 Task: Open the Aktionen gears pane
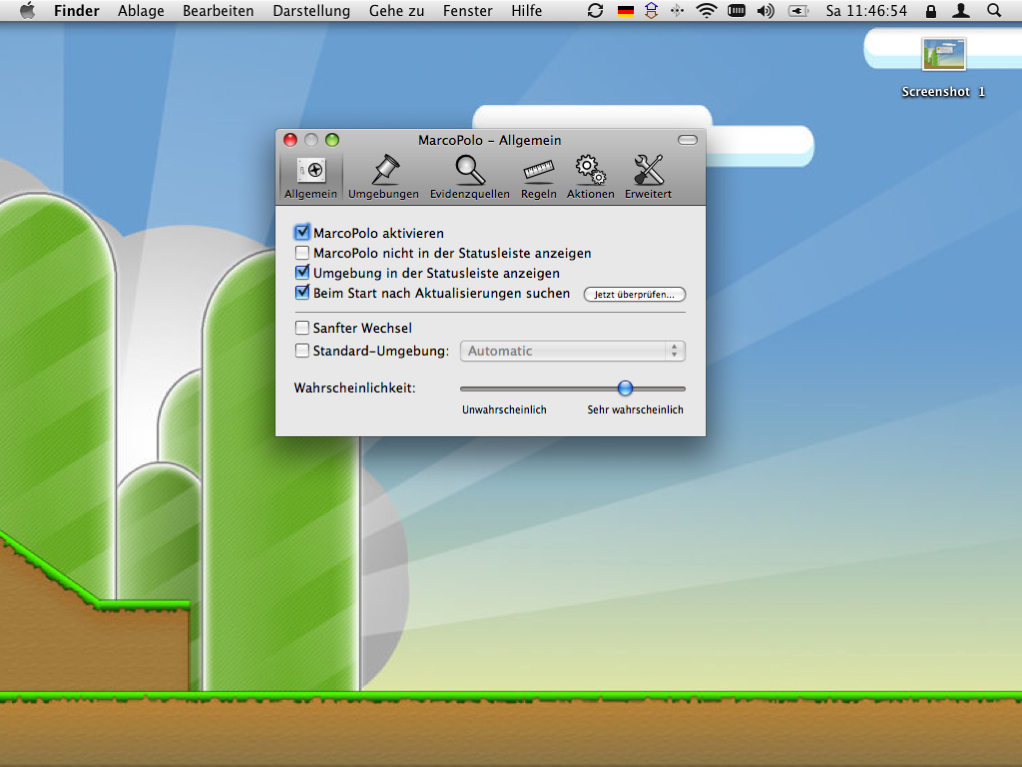click(591, 177)
